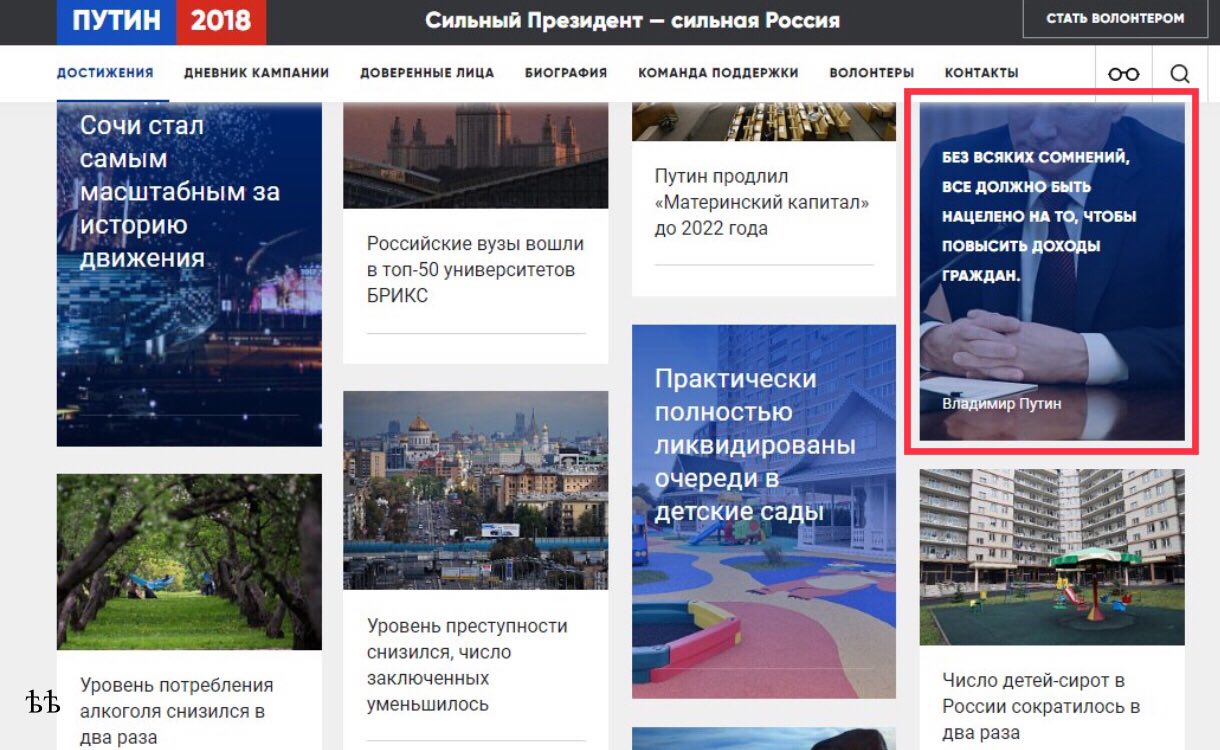Open the Сочи стал самым масштабным card
1220x750 pixels.
click(189, 274)
